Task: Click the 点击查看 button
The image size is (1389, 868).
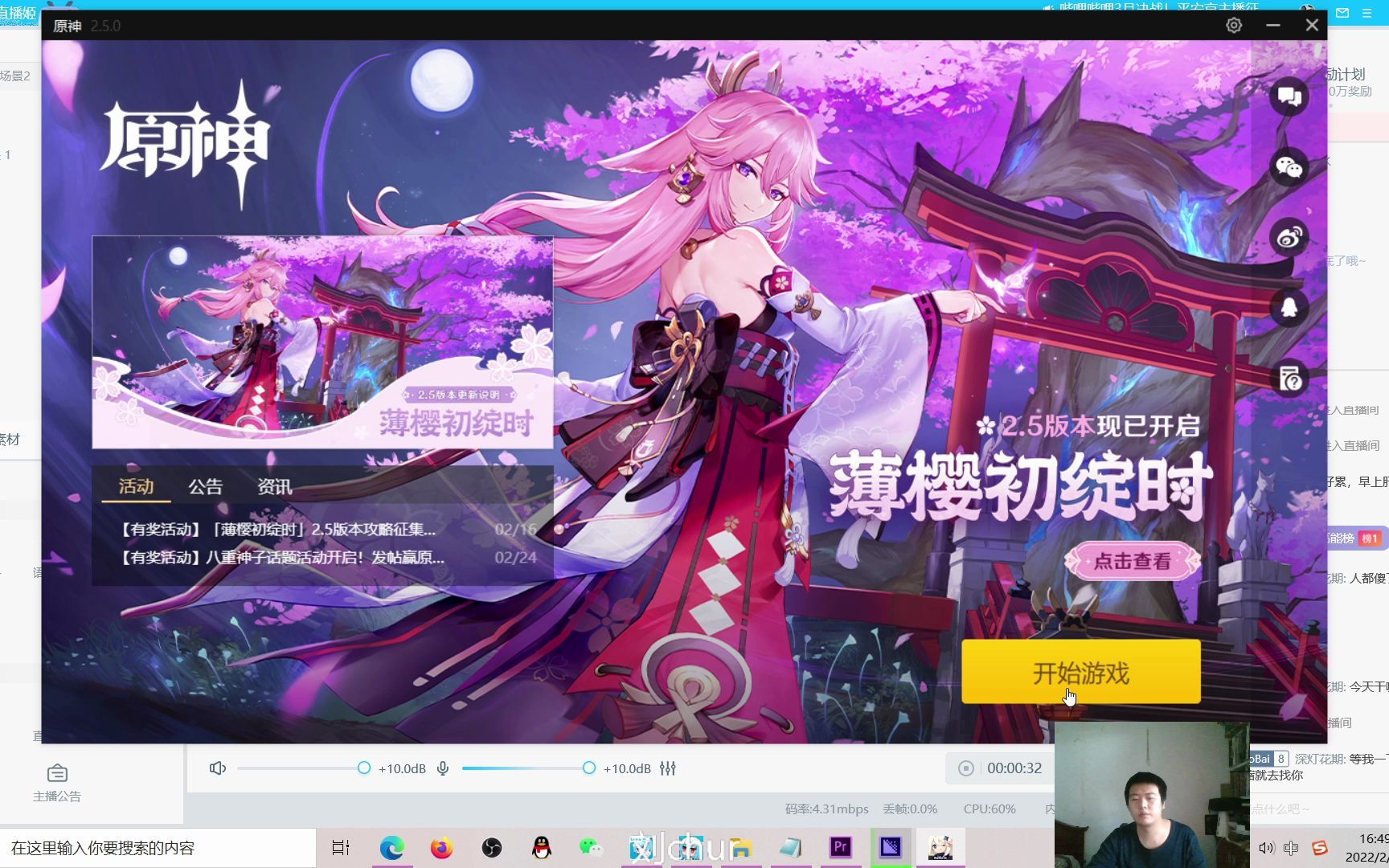Action: coord(1133,561)
